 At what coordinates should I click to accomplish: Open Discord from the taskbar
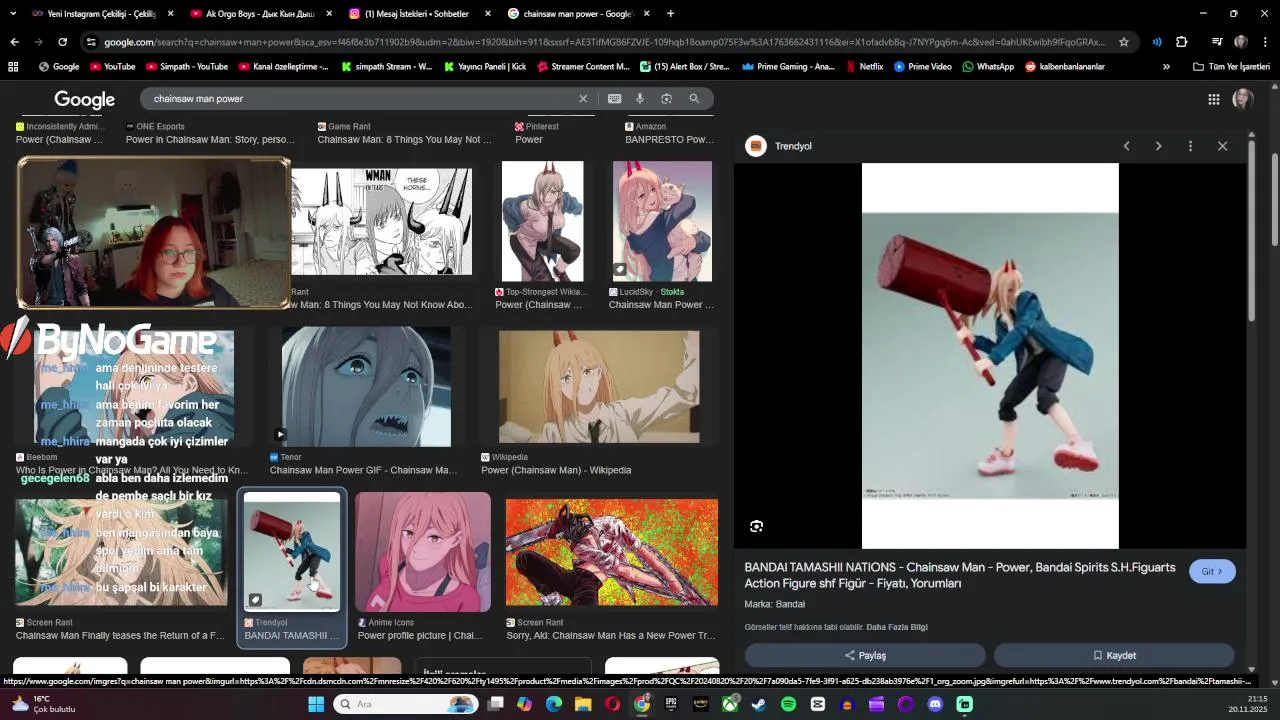pyautogui.click(x=935, y=704)
